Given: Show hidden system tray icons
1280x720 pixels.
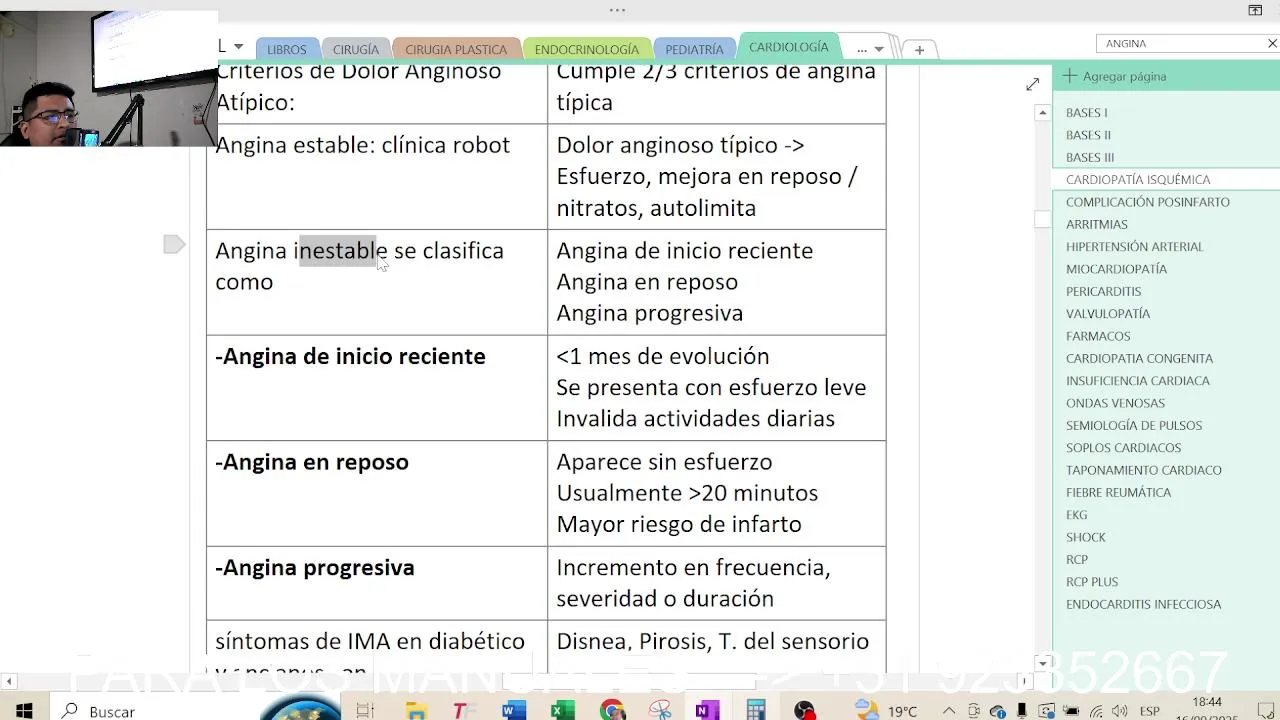Looking at the screenshot, I should [949, 711].
